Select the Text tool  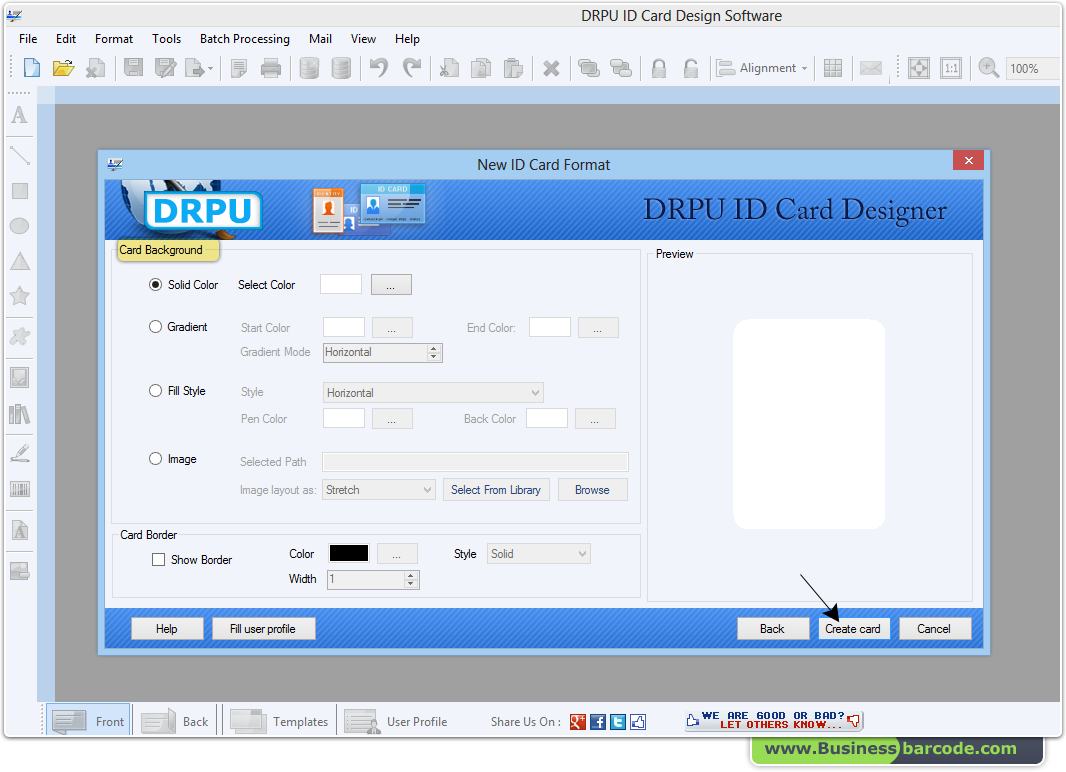click(18, 116)
